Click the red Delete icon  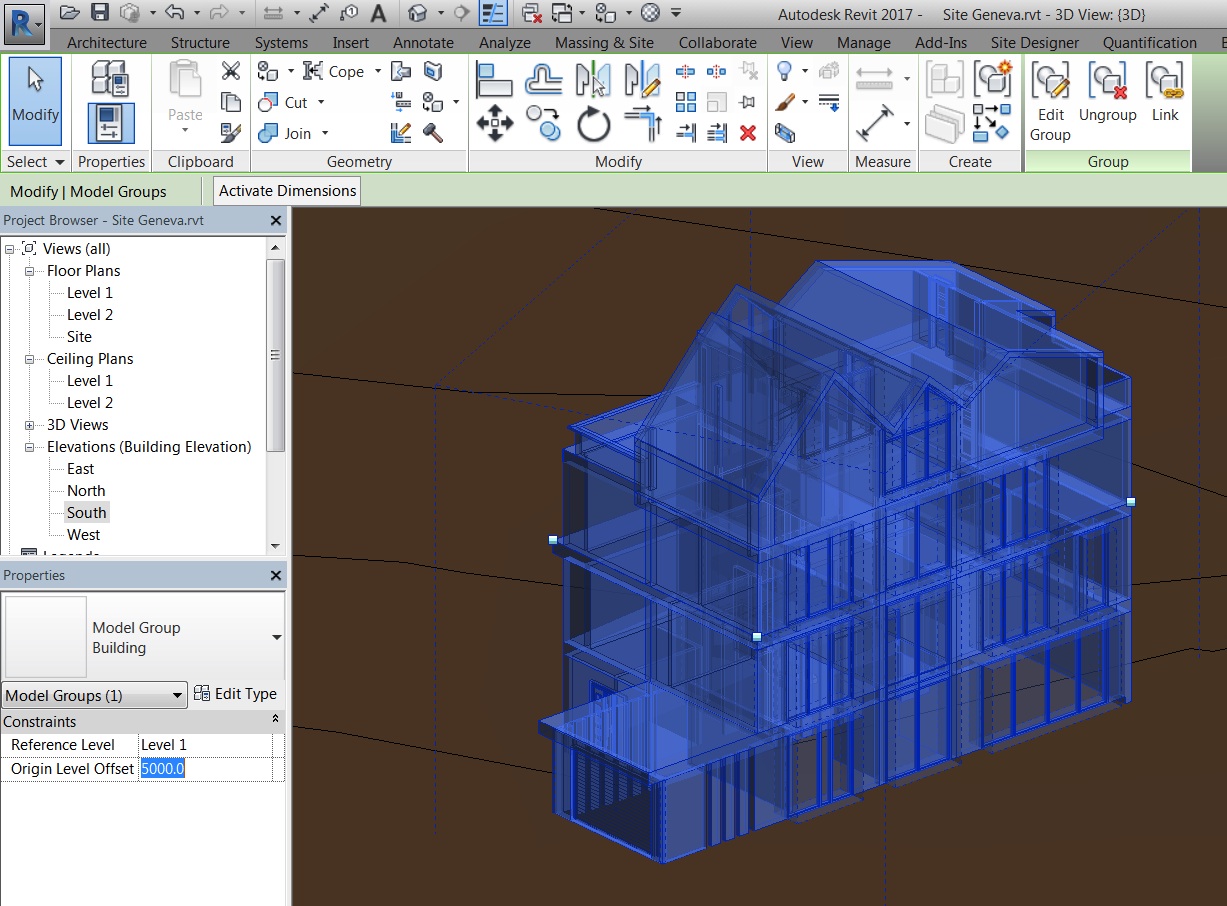coord(749,133)
